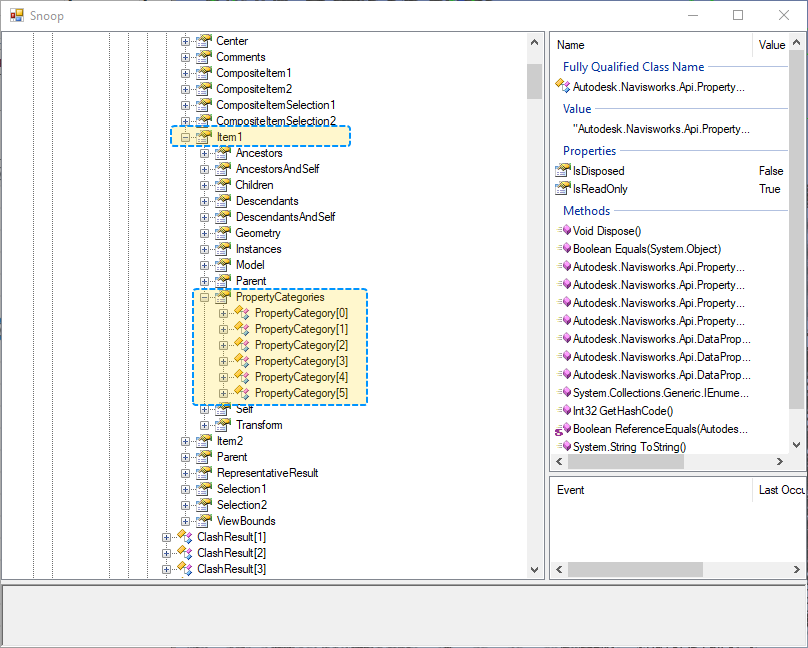The width and height of the screenshot is (808, 648).
Task: Expand the Ancestors tree node
Action: 204,153
